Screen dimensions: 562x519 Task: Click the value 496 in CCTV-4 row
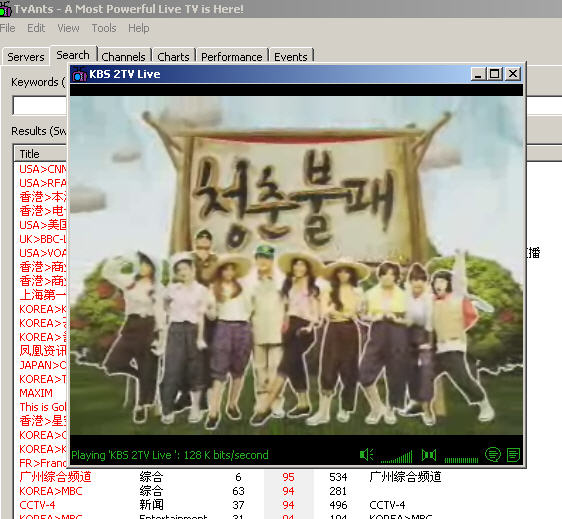click(338, 505)
